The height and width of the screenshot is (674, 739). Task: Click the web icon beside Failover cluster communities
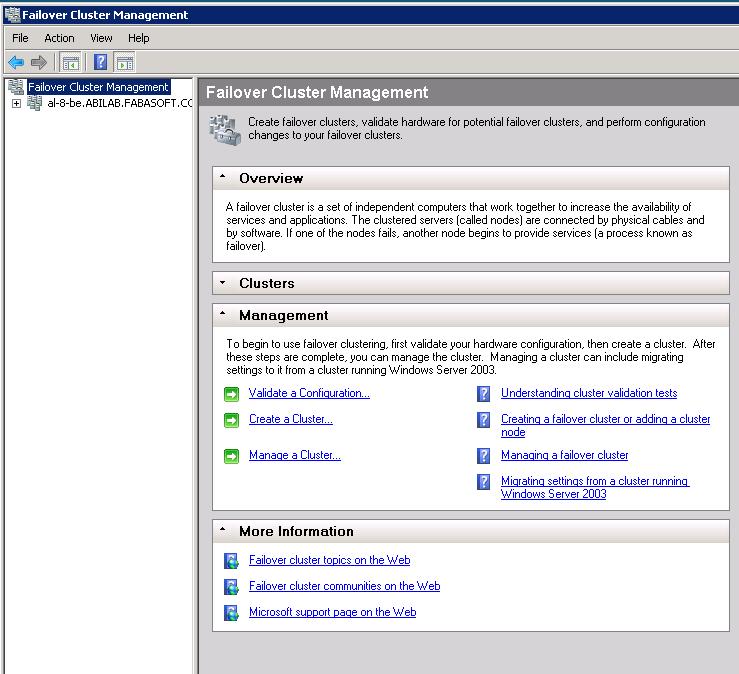pyautogui.click(x=231, y=587)
